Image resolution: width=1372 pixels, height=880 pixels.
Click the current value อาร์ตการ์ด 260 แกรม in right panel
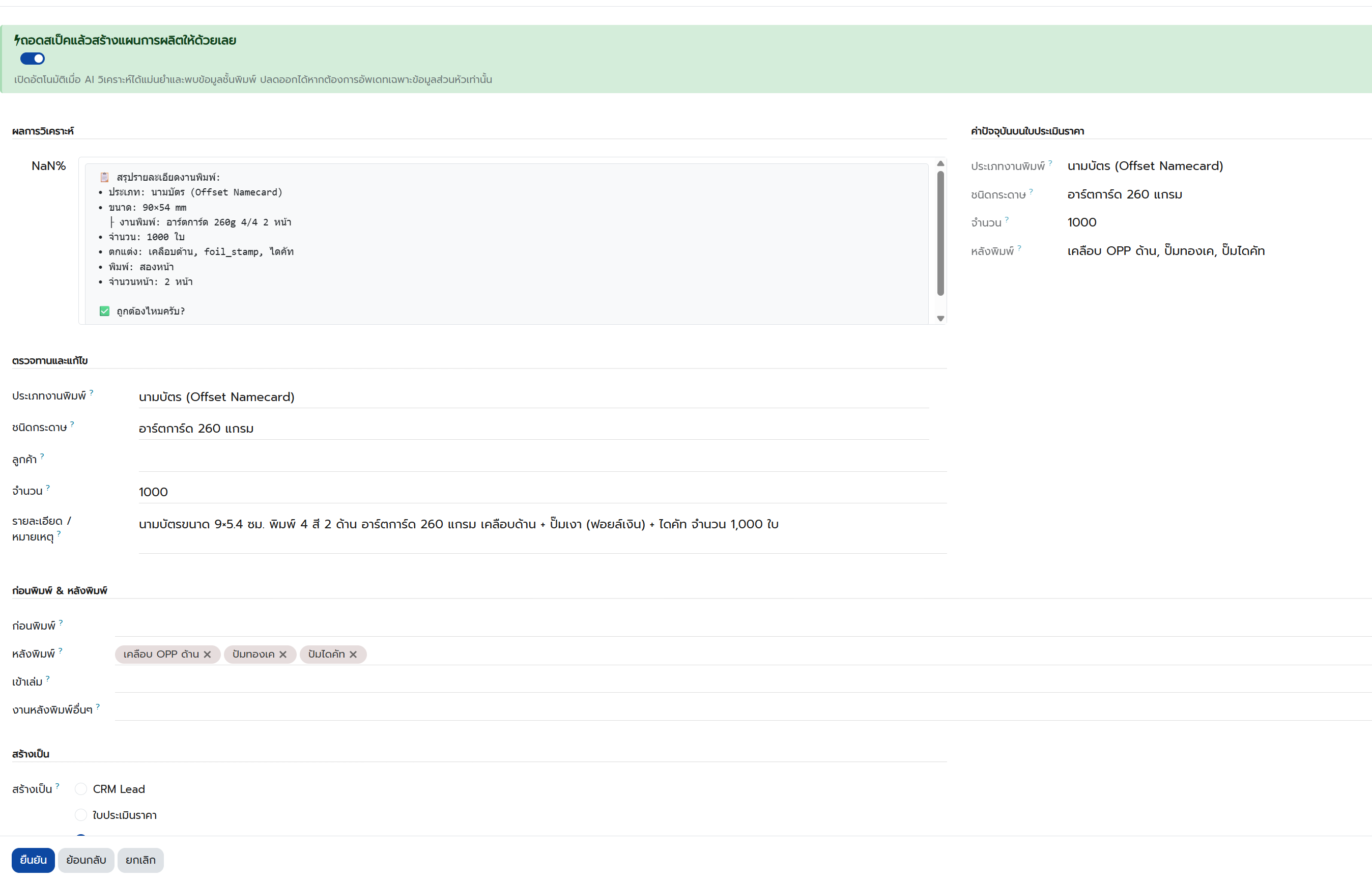pos(1125,194)
